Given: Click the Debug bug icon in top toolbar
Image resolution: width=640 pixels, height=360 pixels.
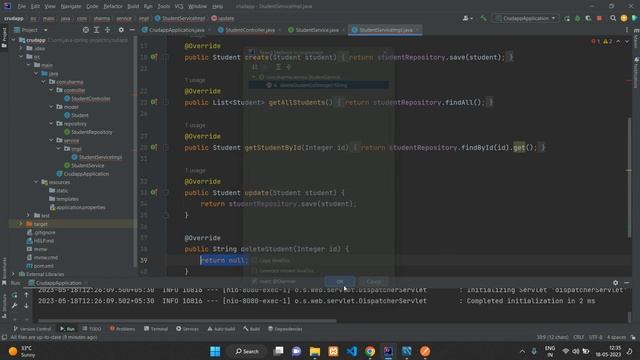Looking at the screenshot, I should tap(578, 18).
